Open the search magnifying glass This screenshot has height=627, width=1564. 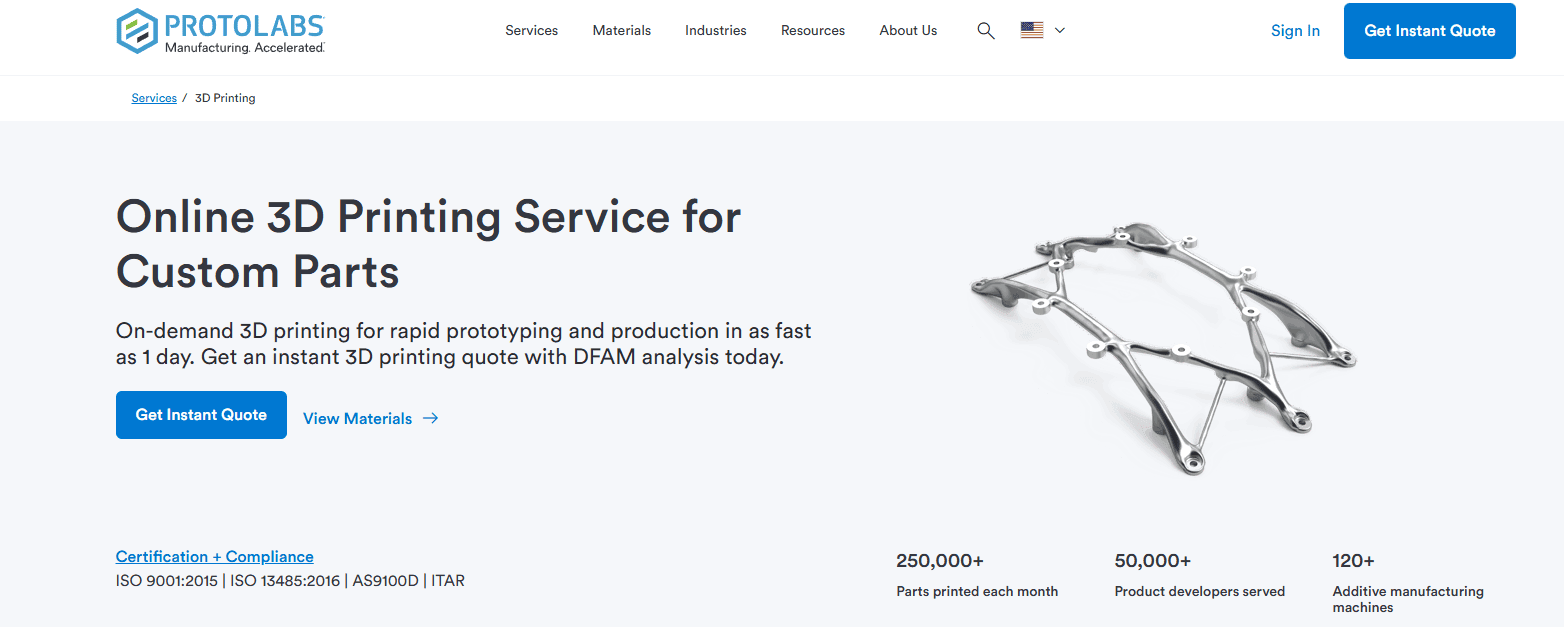coord(986,31)
